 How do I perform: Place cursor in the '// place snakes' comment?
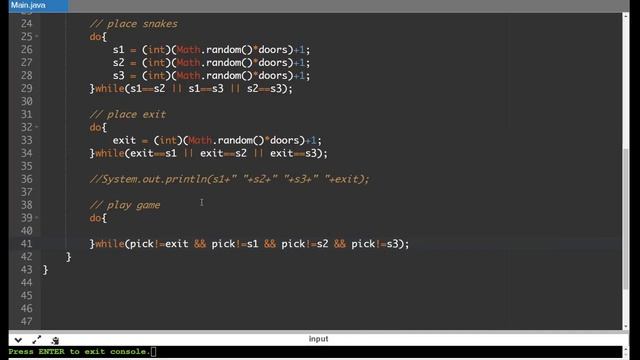133,24
